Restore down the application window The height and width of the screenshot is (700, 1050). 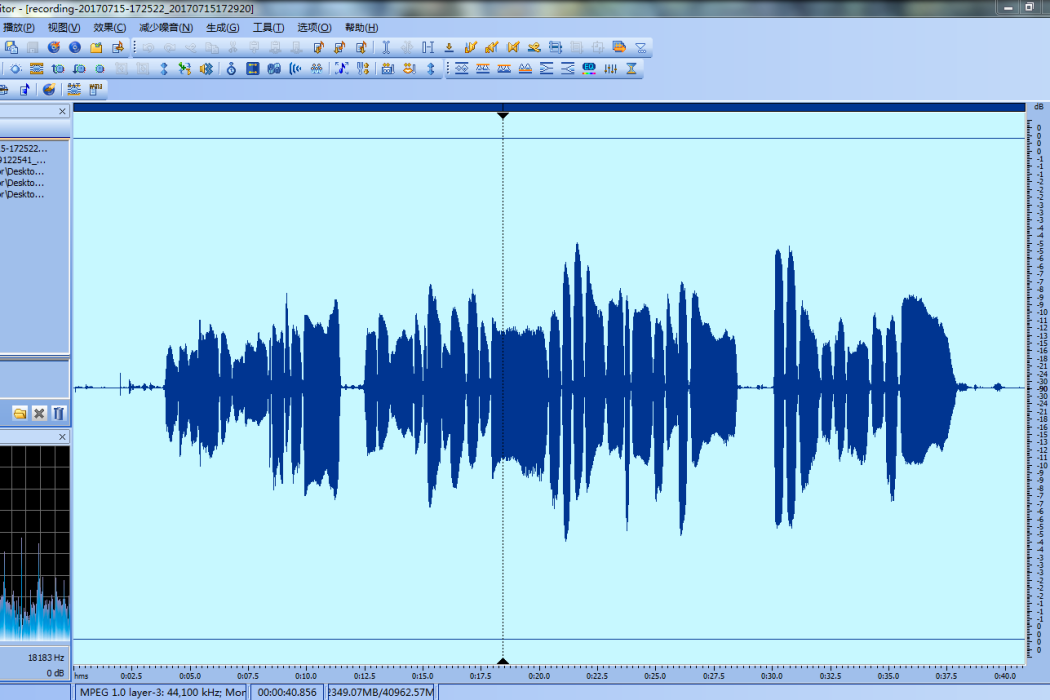pyautogui.click(x=1029, y=7)
